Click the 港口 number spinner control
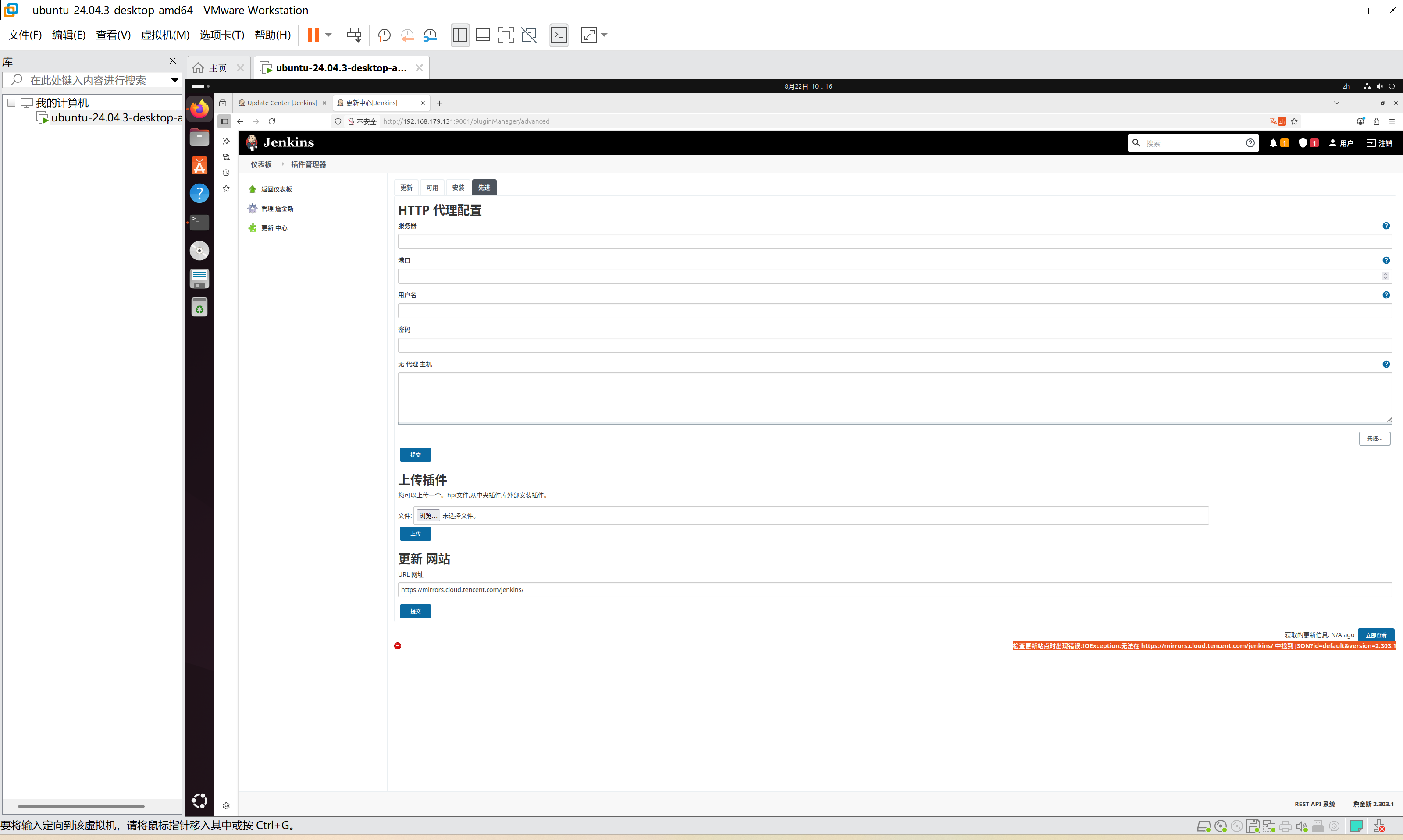 1385,276
